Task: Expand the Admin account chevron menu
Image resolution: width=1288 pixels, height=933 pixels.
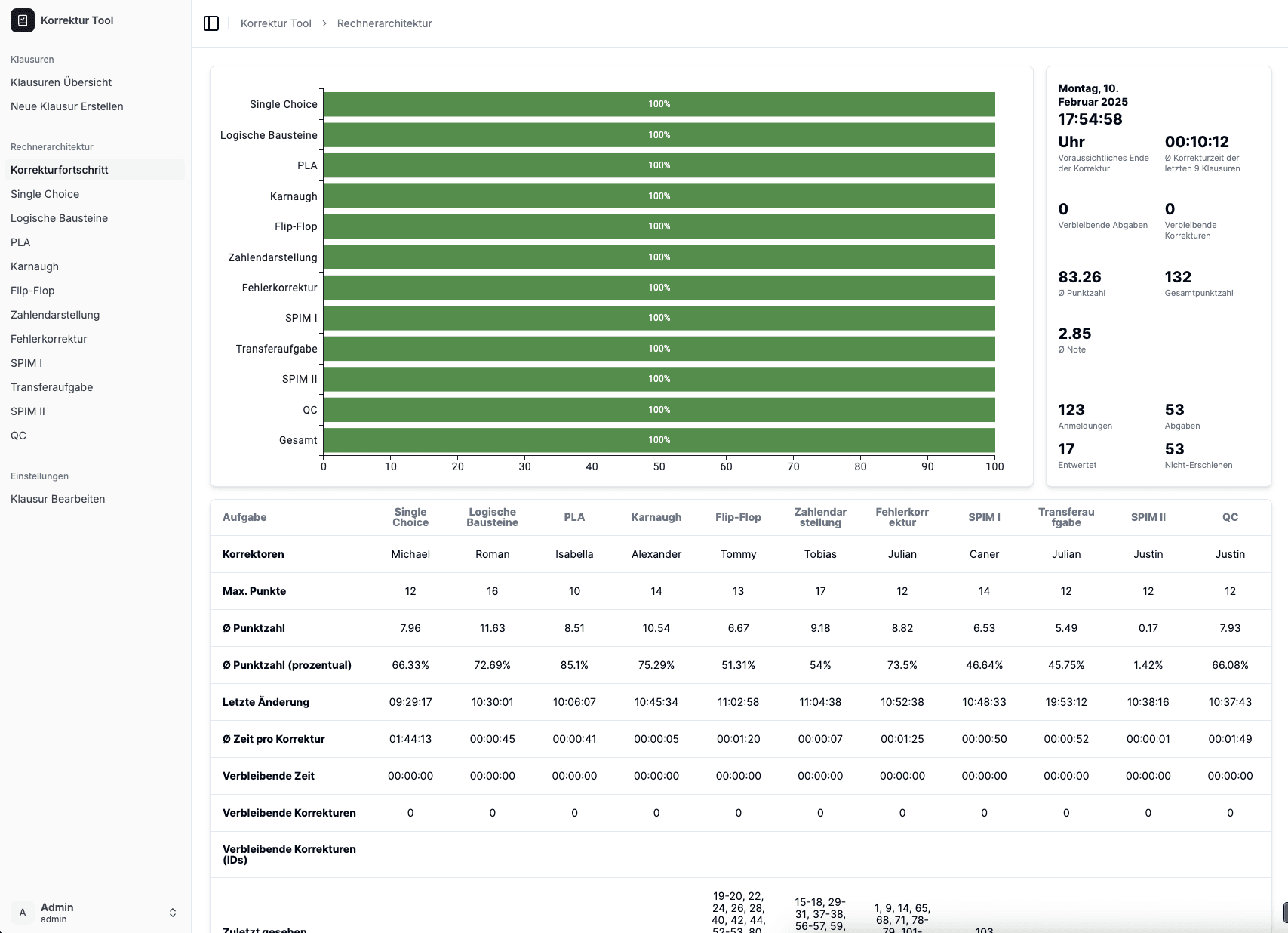Action: point(172,912)
